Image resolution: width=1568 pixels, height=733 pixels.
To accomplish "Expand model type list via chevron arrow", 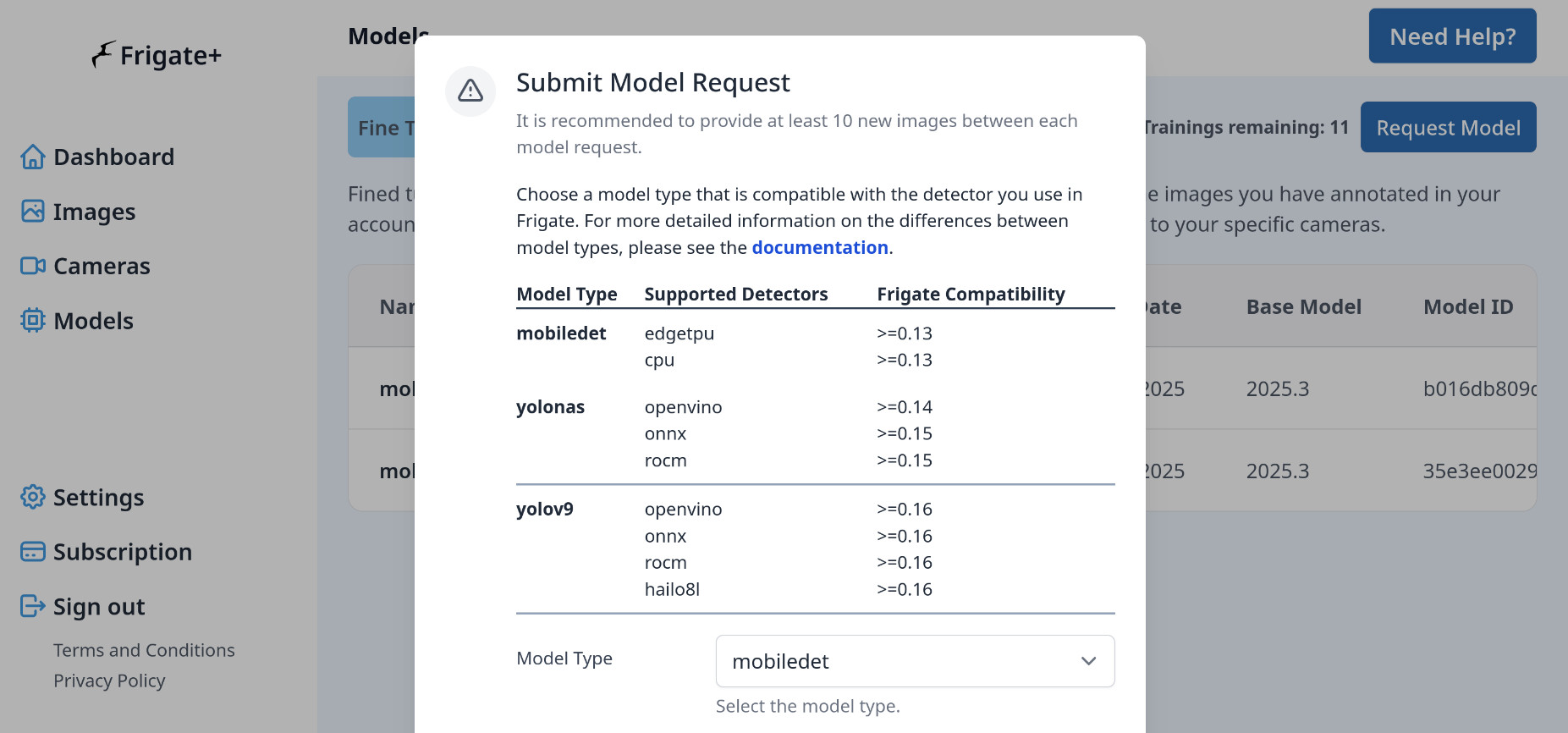I will pyautogui.click(x=1088, y=661).
